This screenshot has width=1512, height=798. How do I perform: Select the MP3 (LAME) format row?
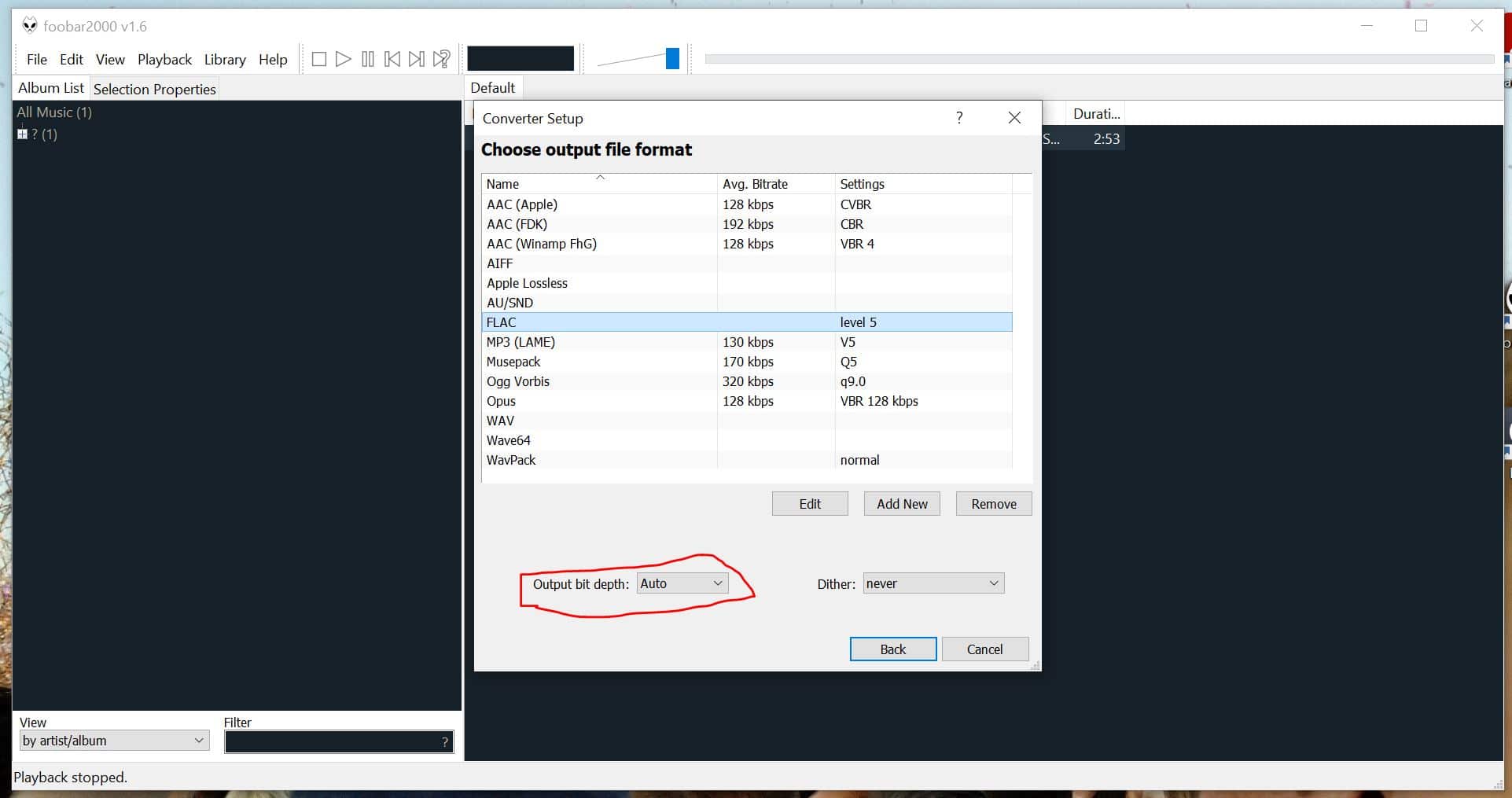tap(747, 342)
